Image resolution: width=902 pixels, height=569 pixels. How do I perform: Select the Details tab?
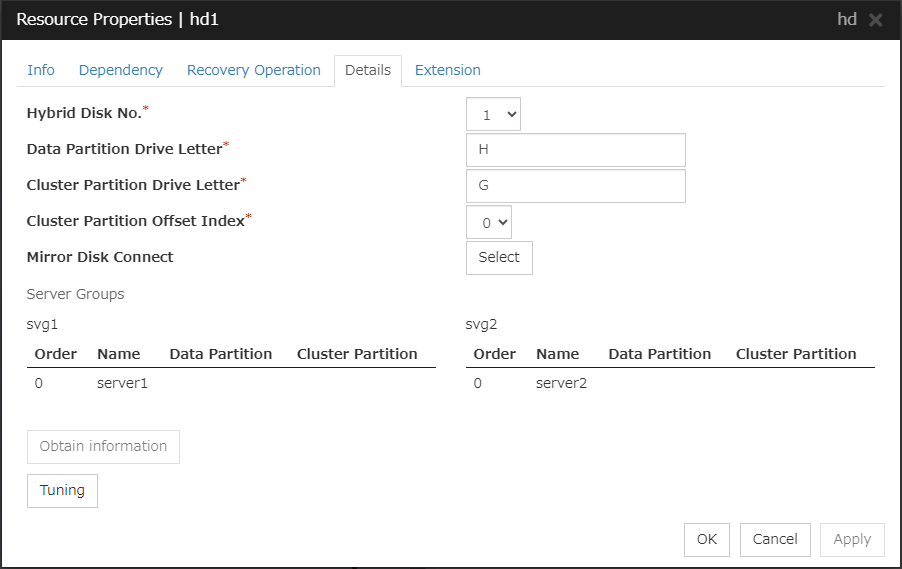pyautogui.click(x=367, y=70)
